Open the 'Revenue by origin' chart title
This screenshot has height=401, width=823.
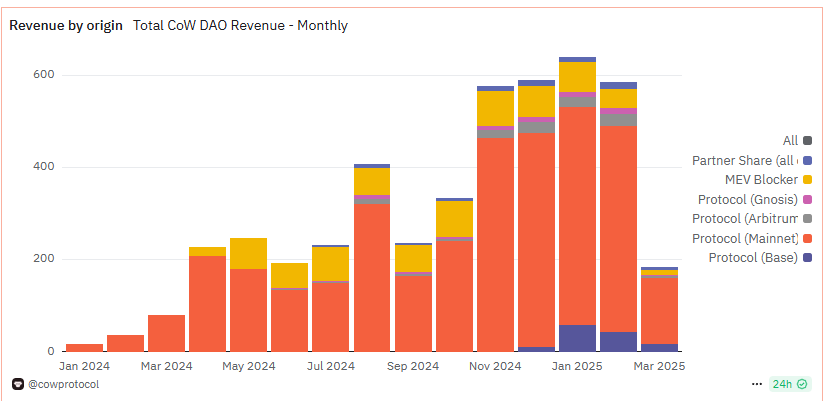click(66, 25)
